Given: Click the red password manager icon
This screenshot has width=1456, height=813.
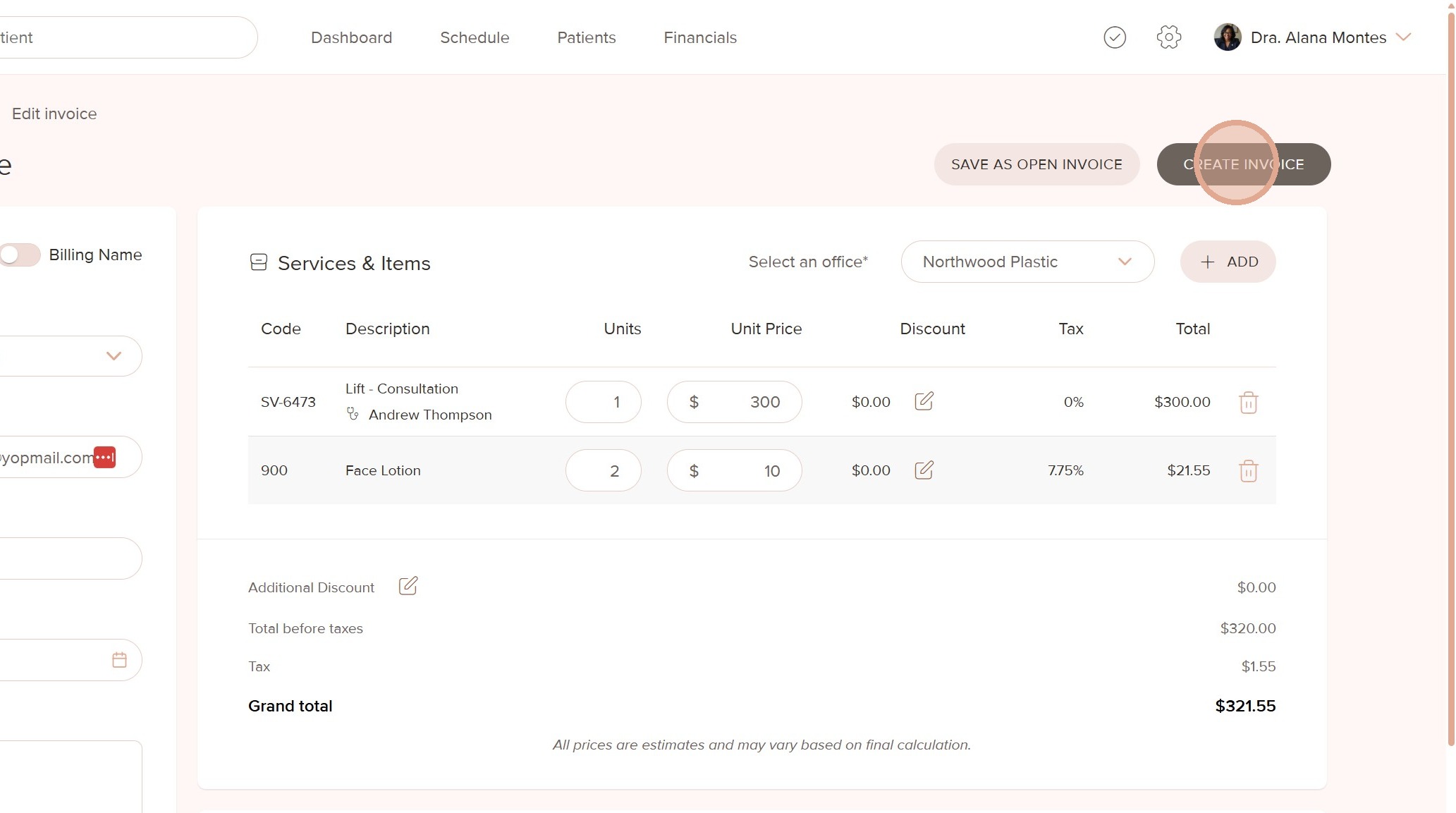Looking at the screenshot, I should pyautogui.click(x=104, y=457).
